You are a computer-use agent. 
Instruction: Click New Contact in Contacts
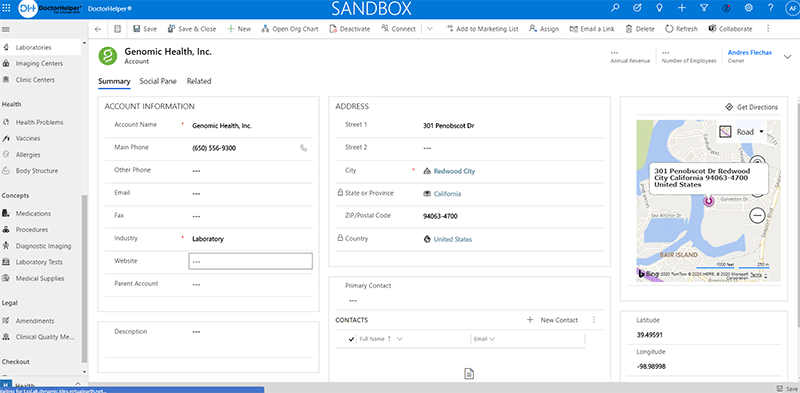click(x=553, y=320)
